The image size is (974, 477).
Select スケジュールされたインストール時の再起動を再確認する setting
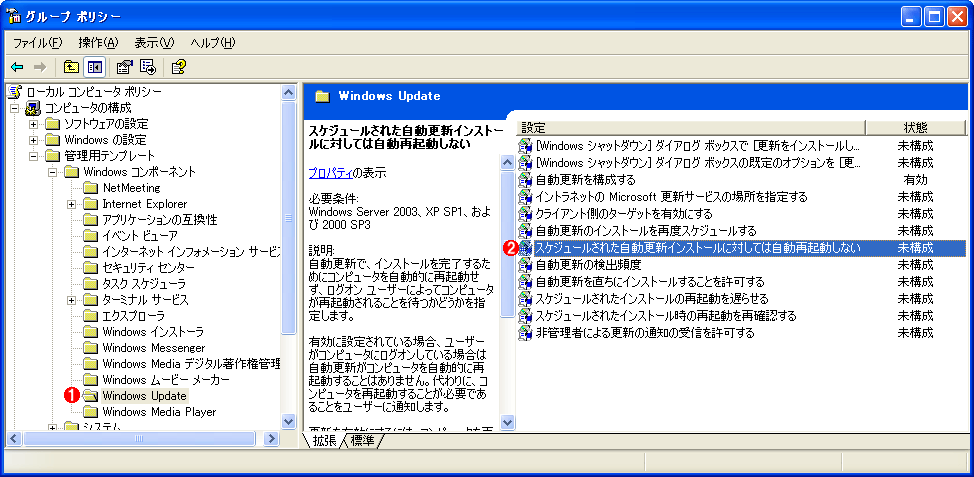pyautogui.click(x=666, y=316)
